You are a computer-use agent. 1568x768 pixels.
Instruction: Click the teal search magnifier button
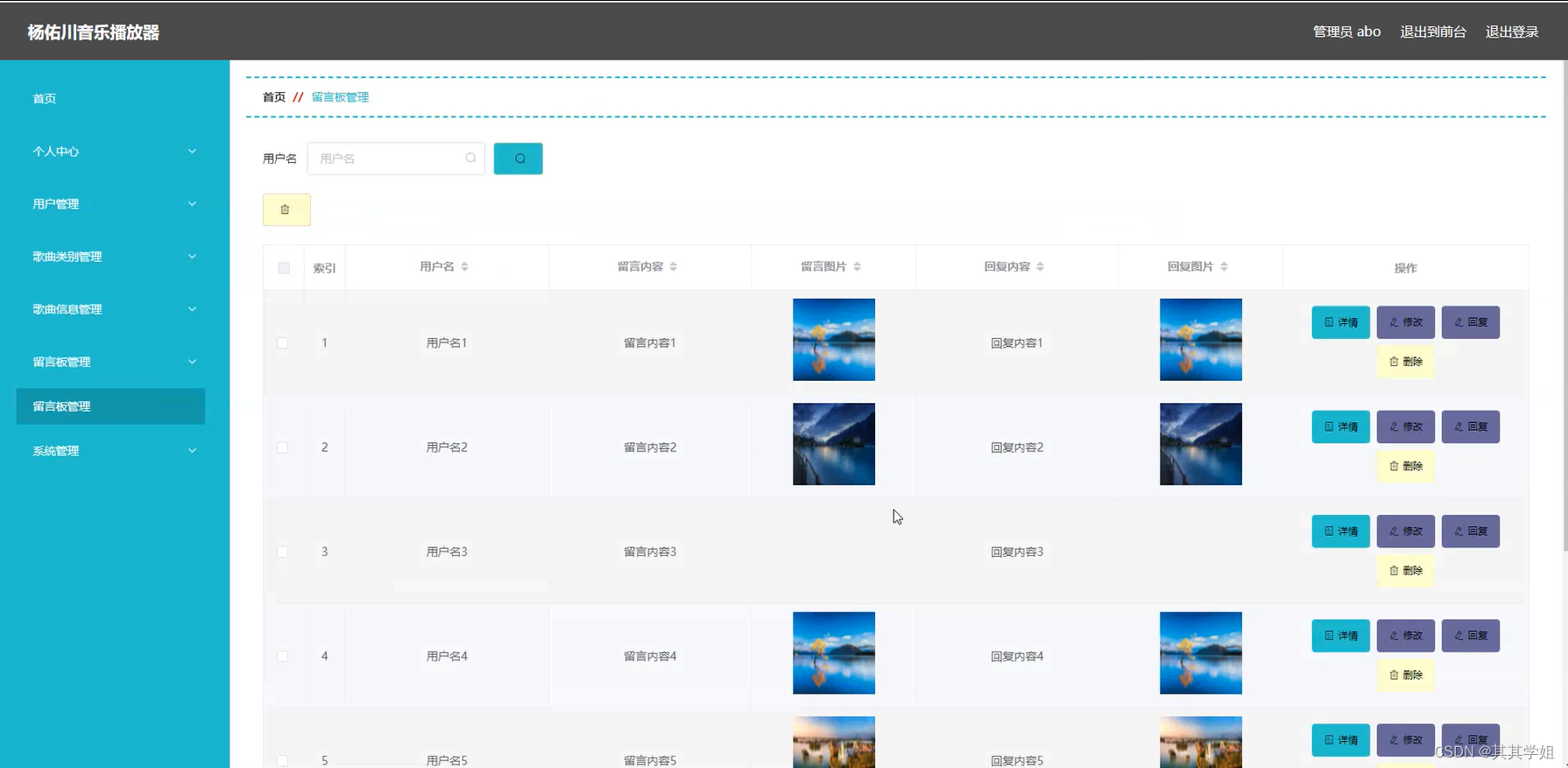click(518, 159)
